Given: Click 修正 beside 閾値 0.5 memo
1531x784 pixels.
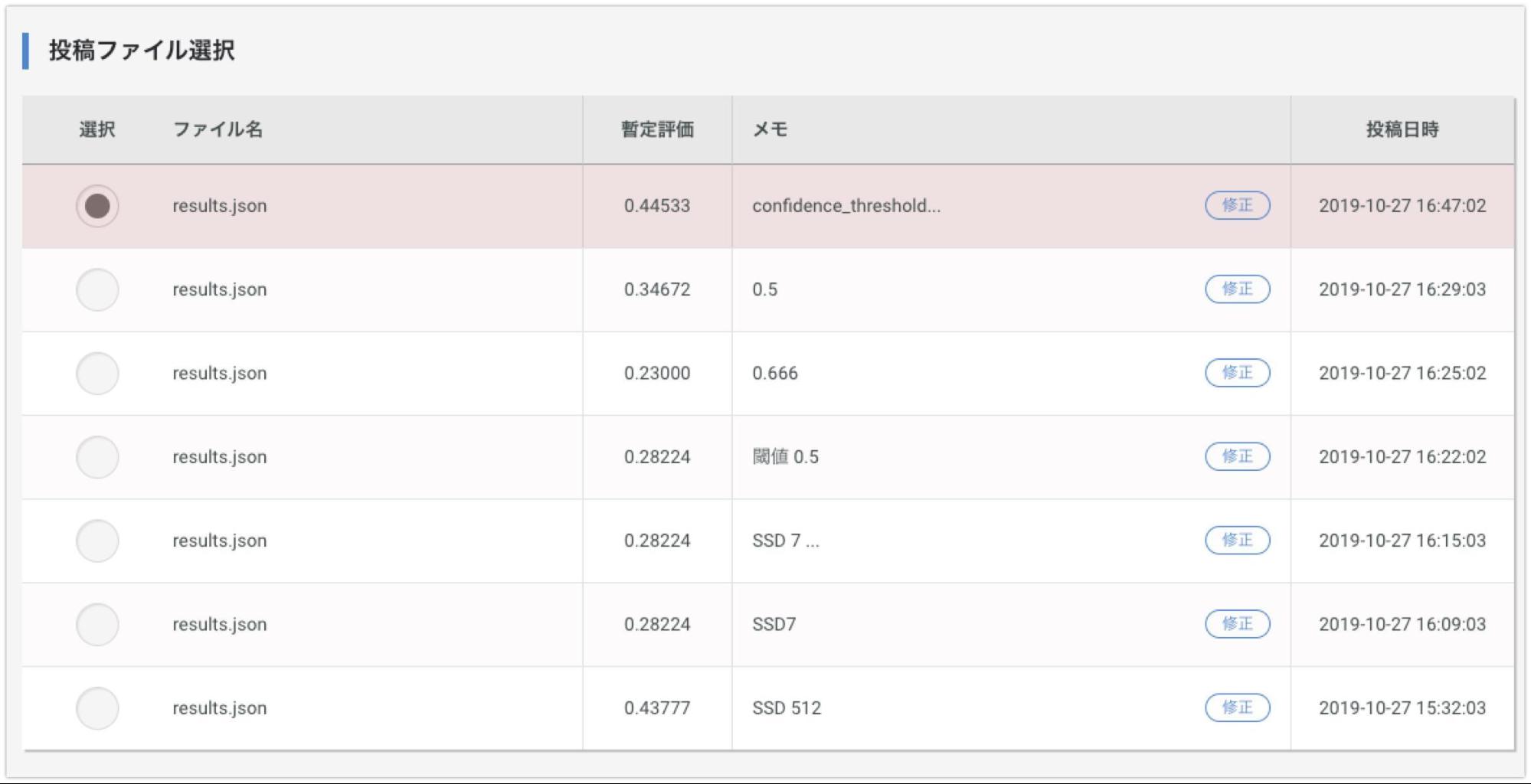Looking at the screenshot, I should [1238, 456].
